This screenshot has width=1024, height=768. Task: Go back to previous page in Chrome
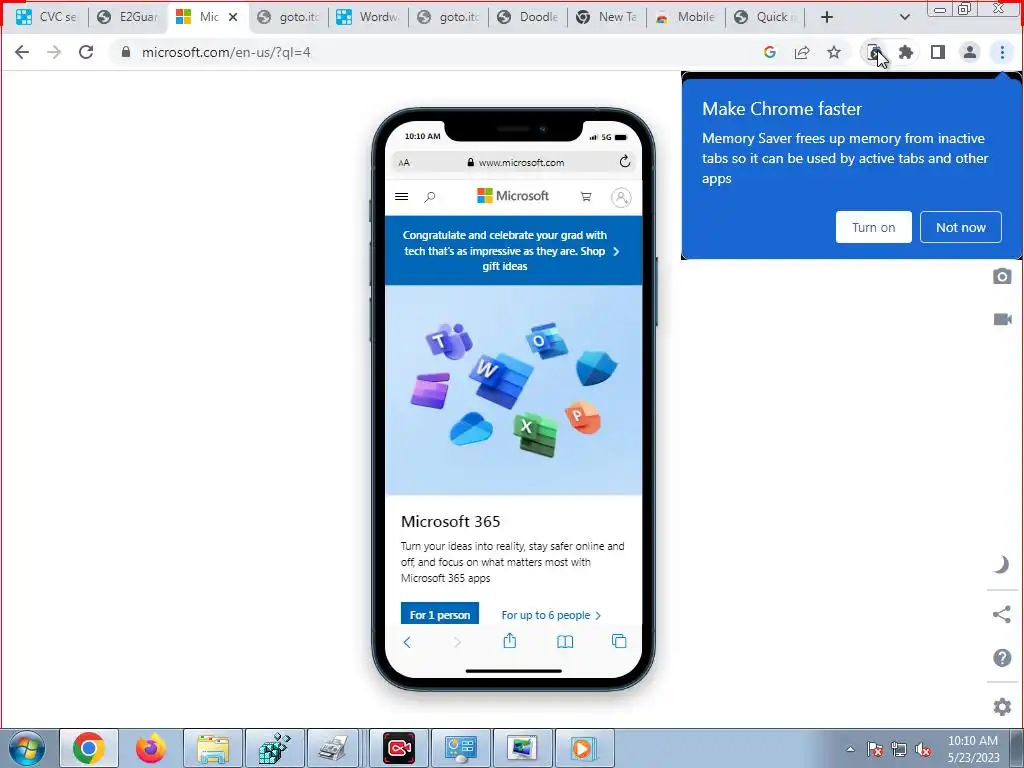click(22, 52)
